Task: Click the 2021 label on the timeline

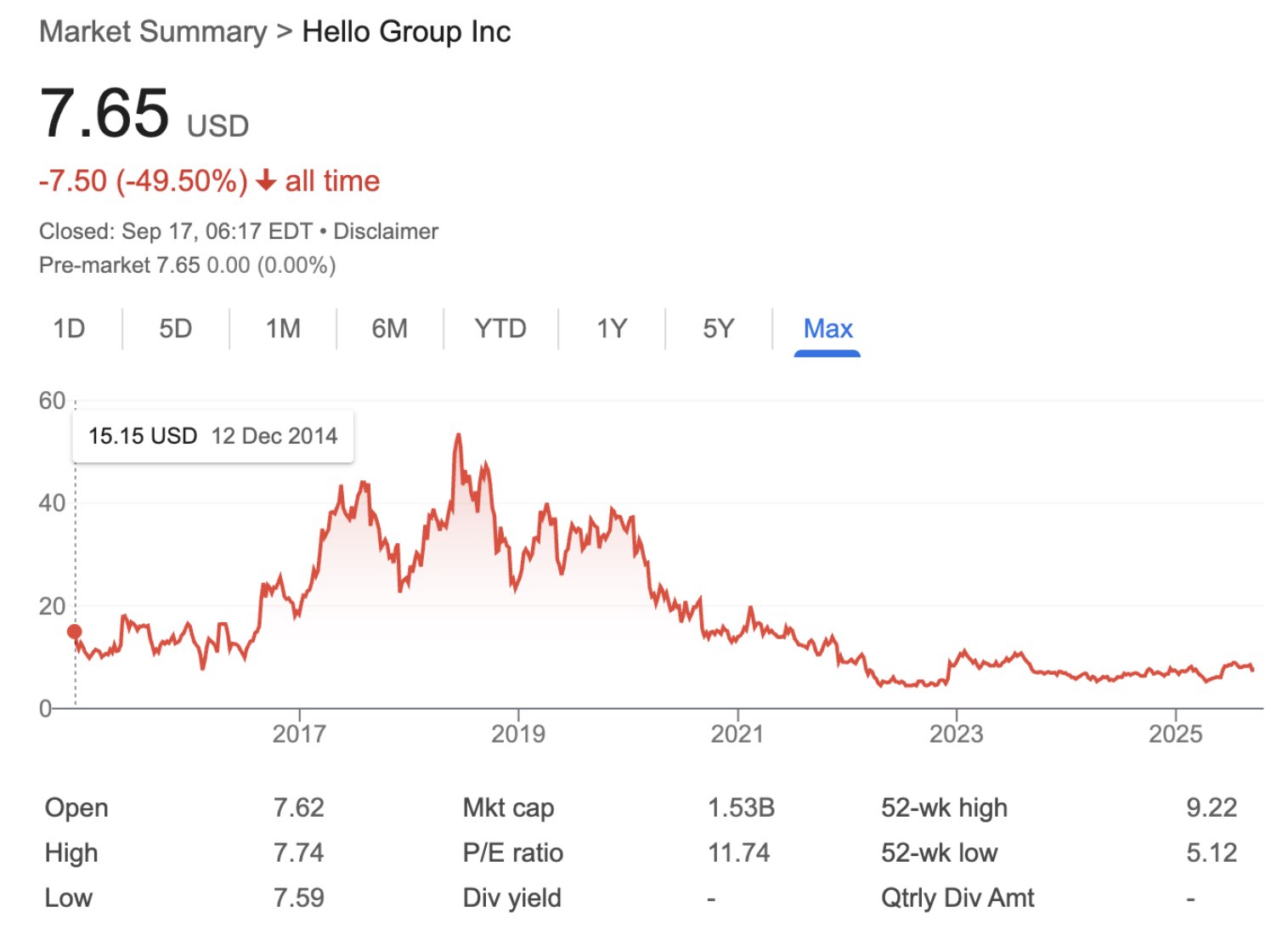Action: coord(737,734)
